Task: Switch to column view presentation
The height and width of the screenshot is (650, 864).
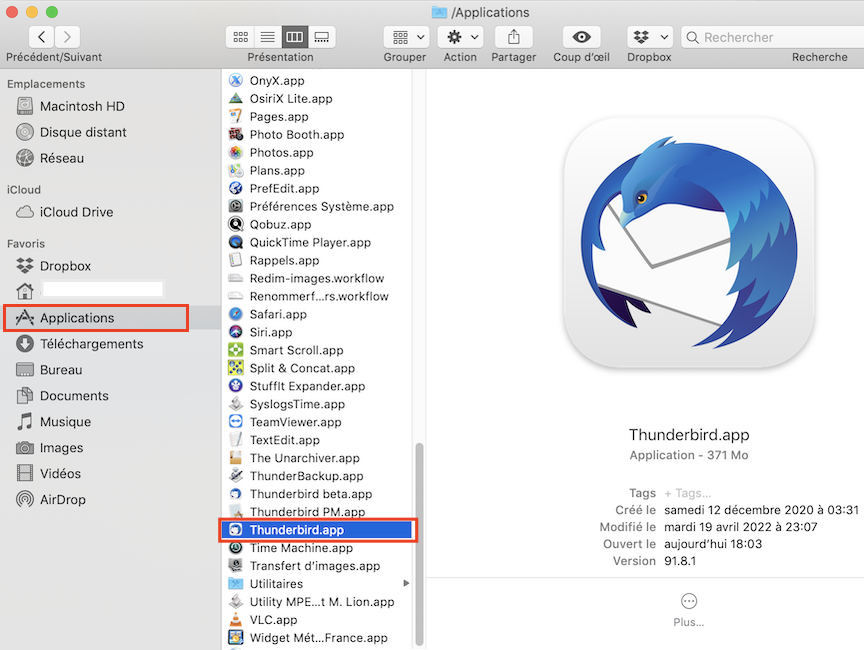Action: tap(295, 37)
